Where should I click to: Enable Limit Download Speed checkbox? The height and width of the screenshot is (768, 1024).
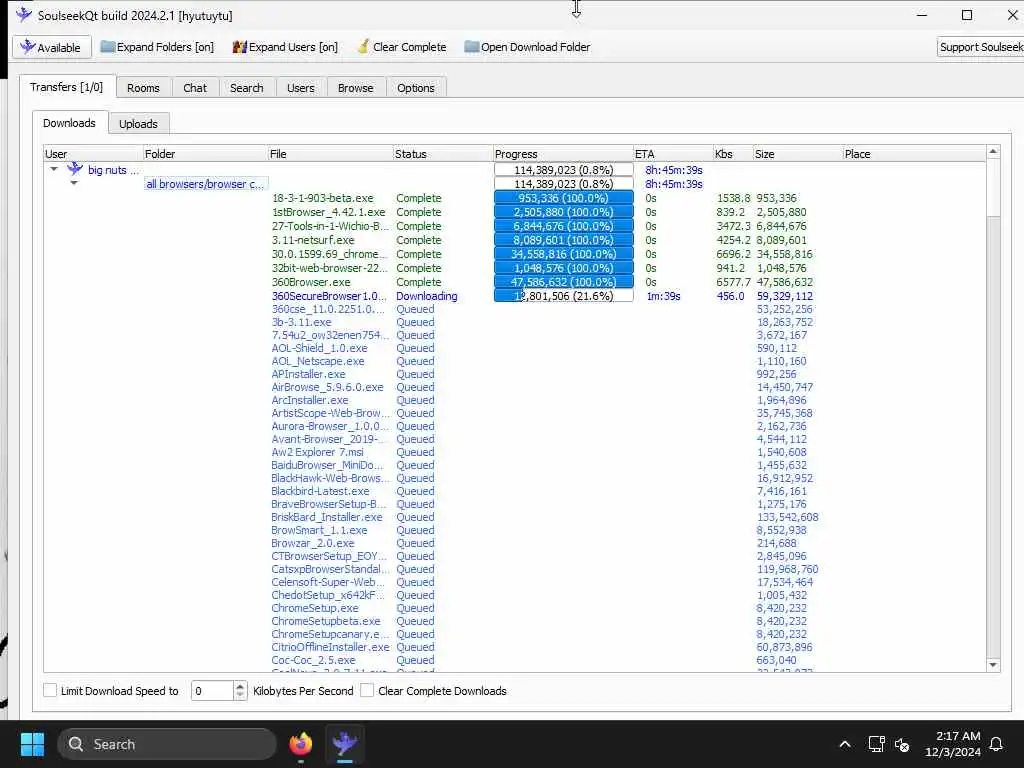tap(50, 690)
